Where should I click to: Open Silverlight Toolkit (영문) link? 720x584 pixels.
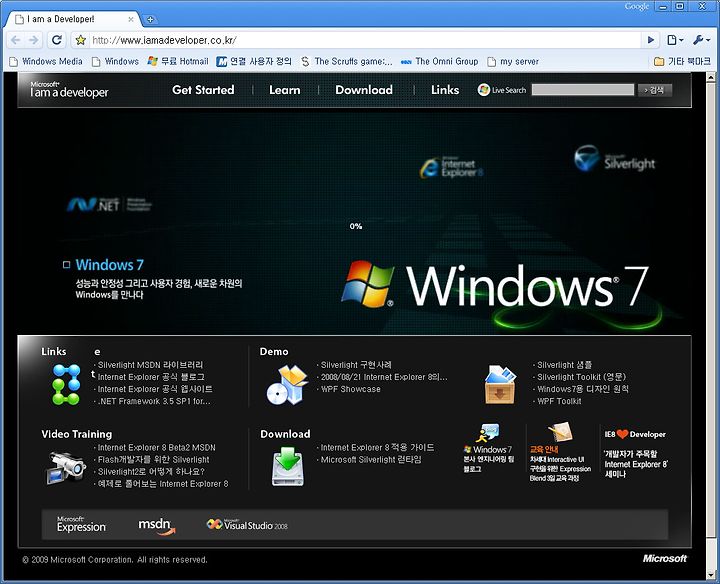coord(581,377)
